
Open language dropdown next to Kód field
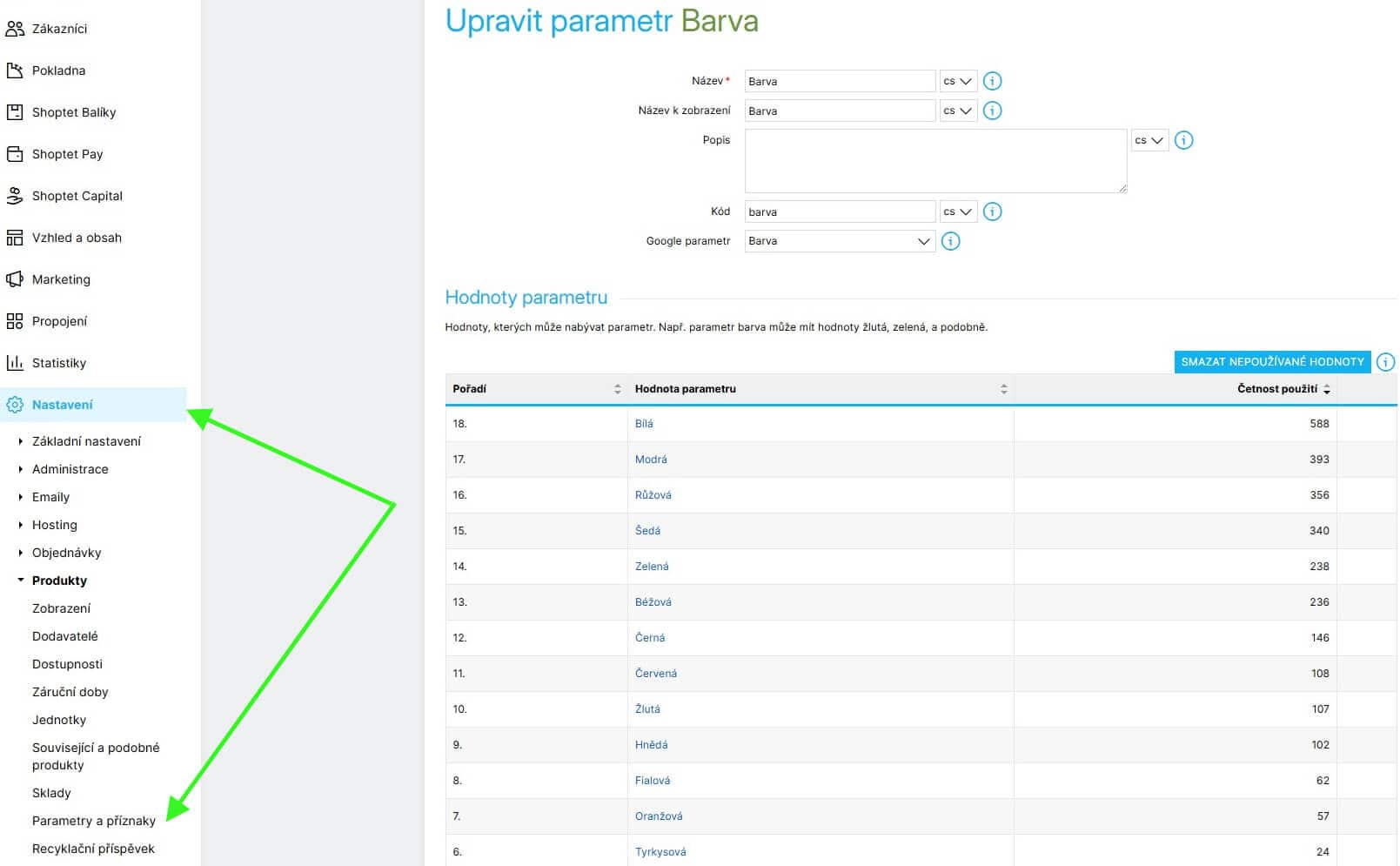coord(958,211)
